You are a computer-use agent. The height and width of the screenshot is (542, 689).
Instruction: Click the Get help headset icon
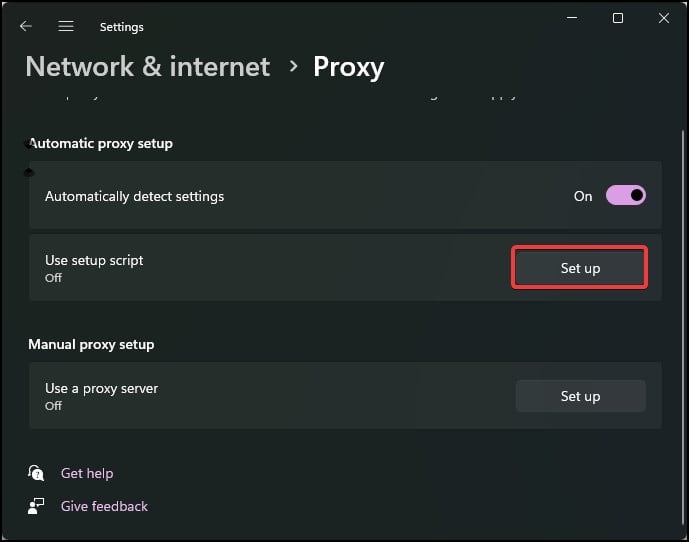37,473
